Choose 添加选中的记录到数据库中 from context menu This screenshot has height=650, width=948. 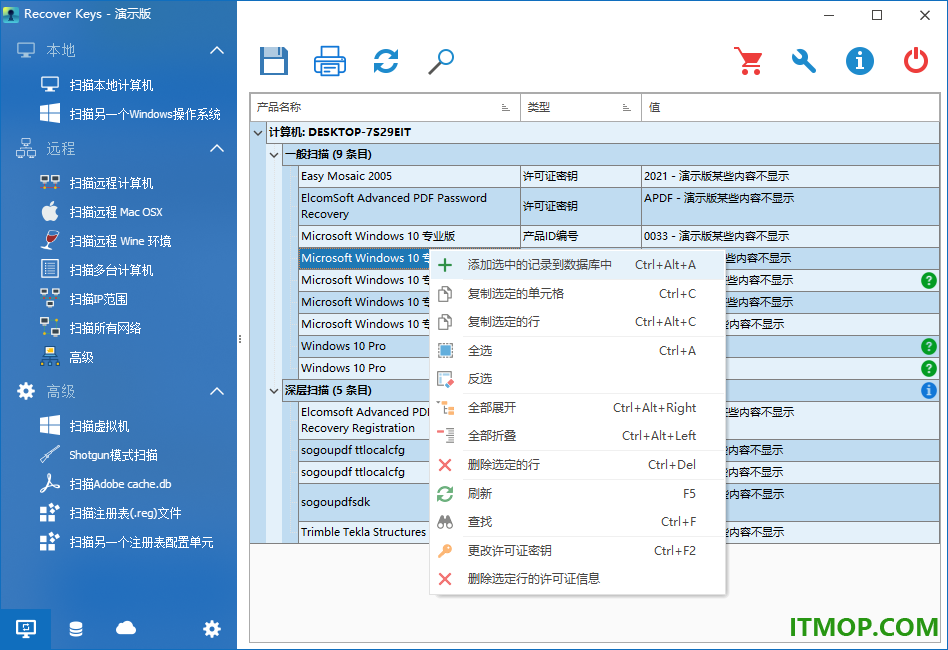pyautogui.click(x=577, y=265)
